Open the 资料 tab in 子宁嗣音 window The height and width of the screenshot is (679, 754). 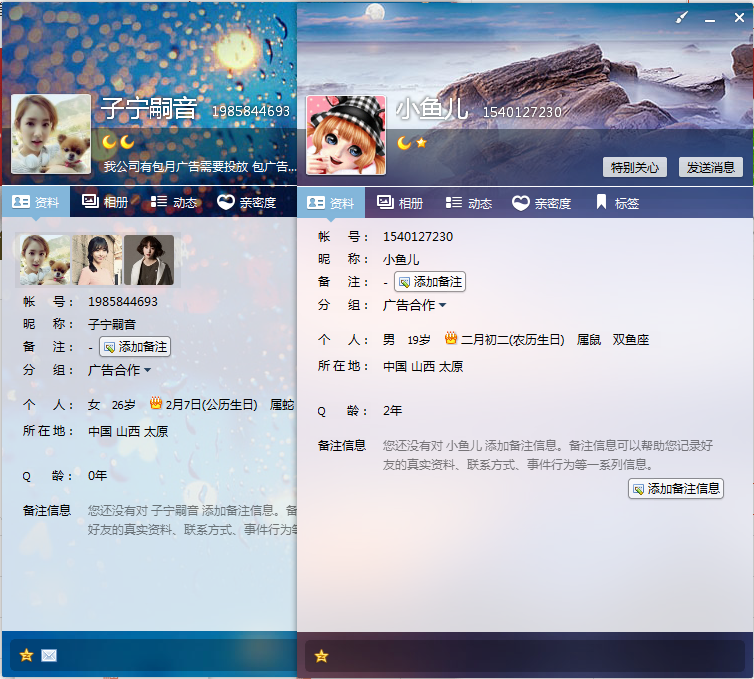[36, 202]
